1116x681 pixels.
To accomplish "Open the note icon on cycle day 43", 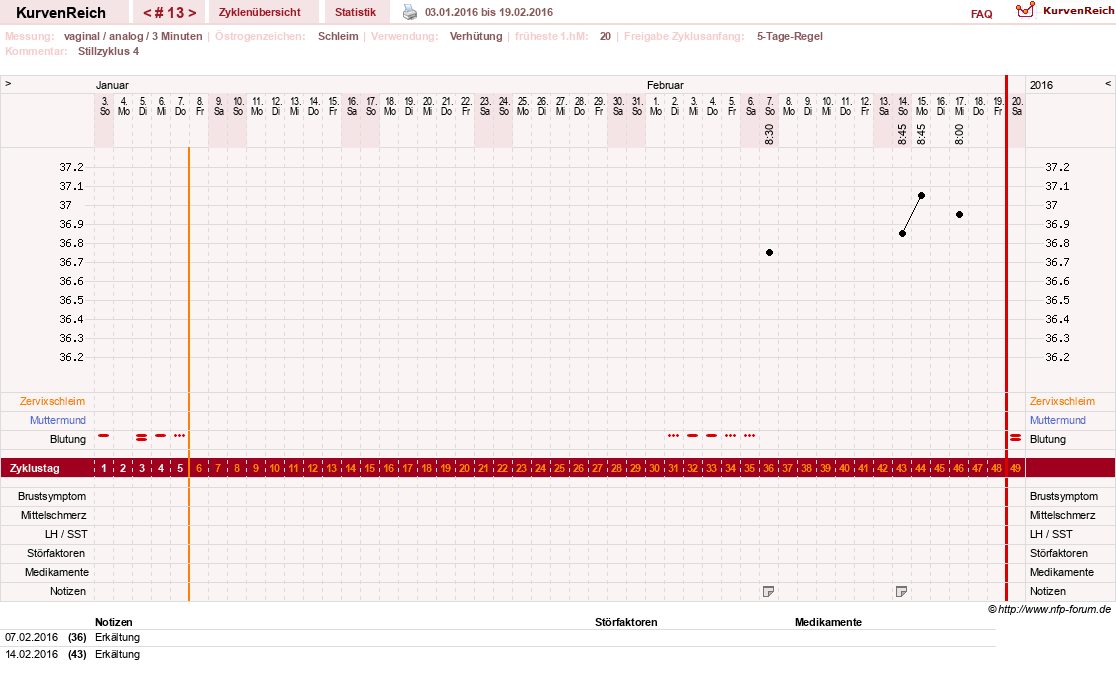I will (x=901, y=591).
